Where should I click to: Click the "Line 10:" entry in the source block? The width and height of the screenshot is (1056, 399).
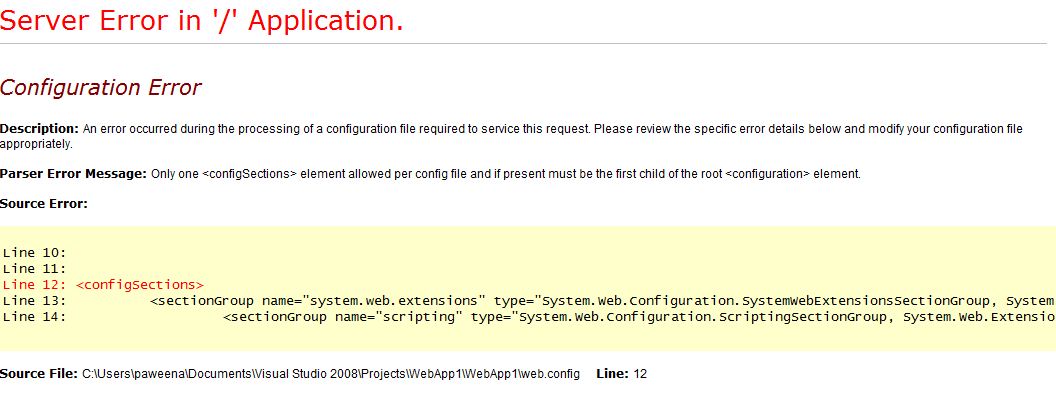pos(35,253)
